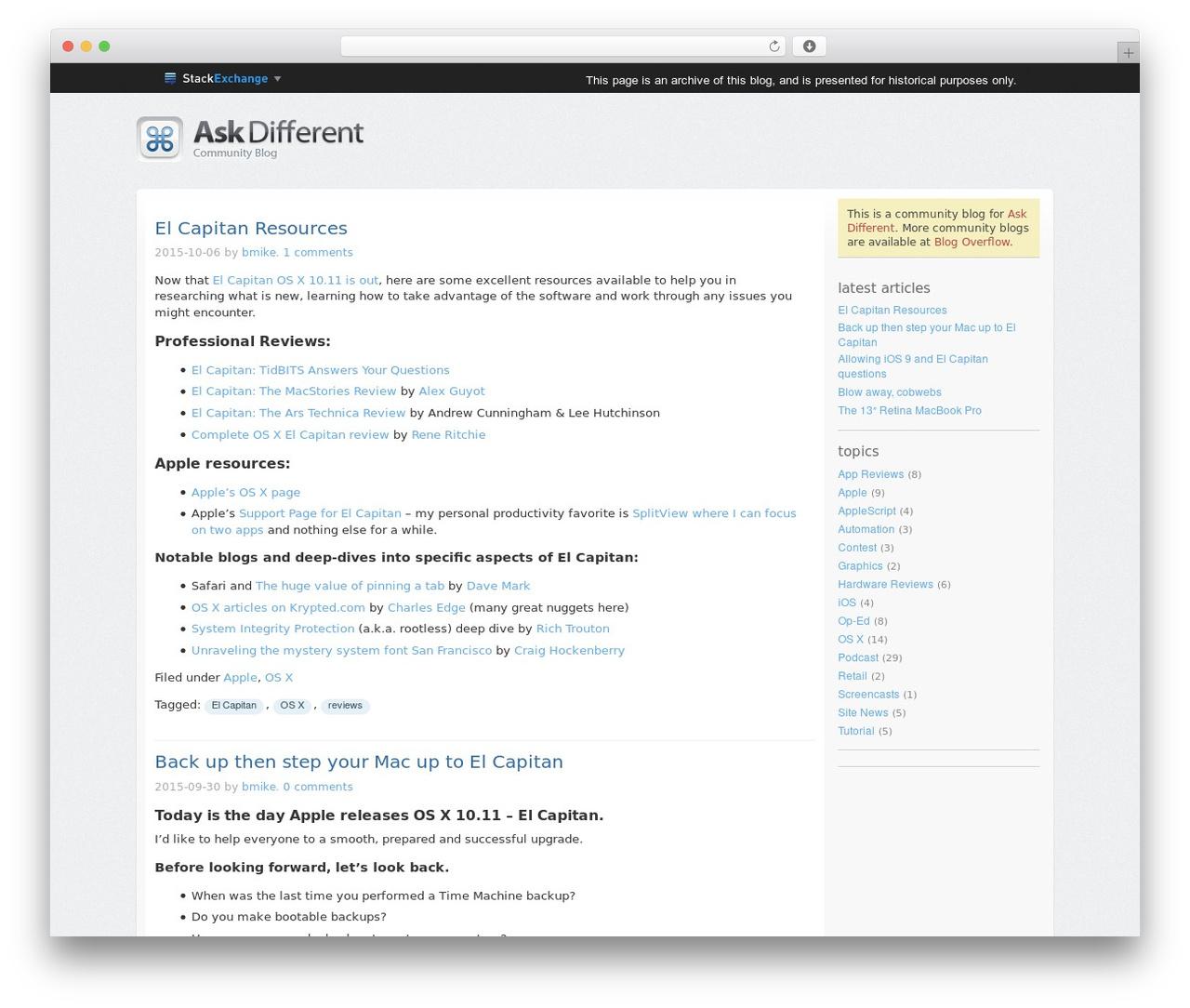This screenshot has height=1008, width=1190.
Task: Open TidBITS Answers Your Questions link
Action: click(321, 370)
